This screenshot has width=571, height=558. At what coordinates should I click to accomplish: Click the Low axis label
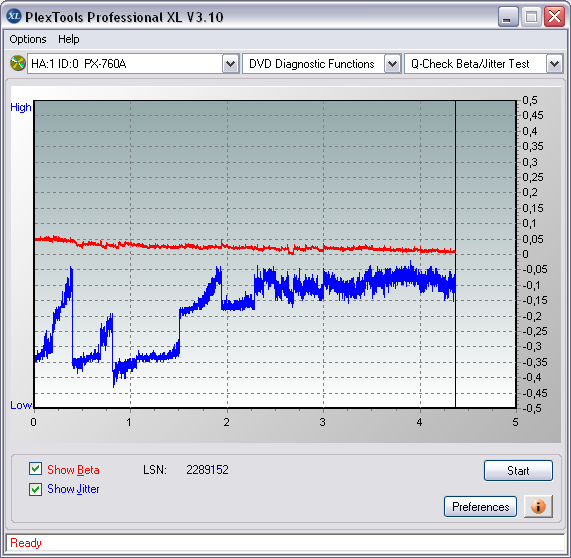(21, 405)
